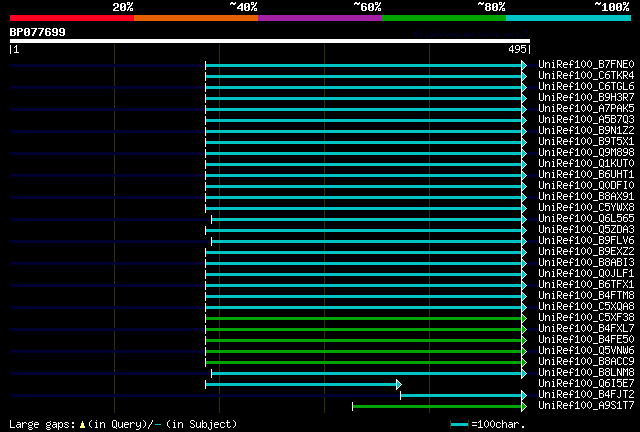The height and width of the screenshot is (432, 640).
Task: Click the UniRef100_Q0JLF1 label
Action: pos(586,274)
